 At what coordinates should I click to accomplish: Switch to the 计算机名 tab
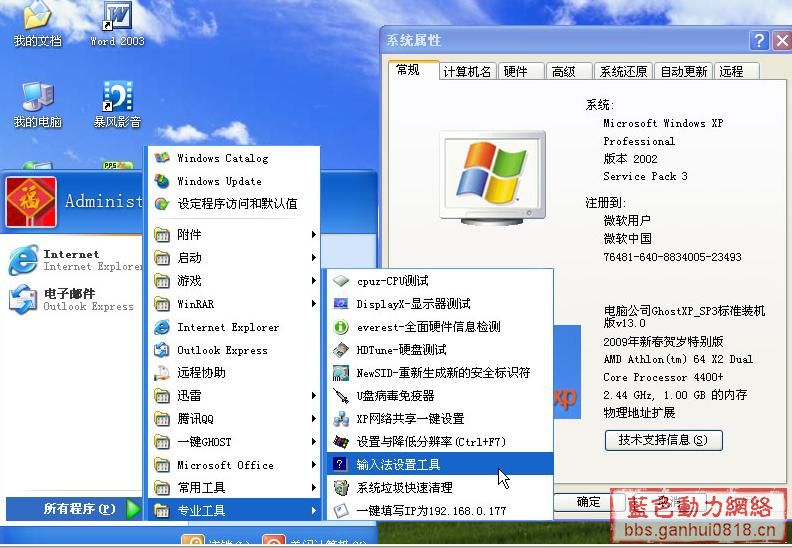(467, 71)
